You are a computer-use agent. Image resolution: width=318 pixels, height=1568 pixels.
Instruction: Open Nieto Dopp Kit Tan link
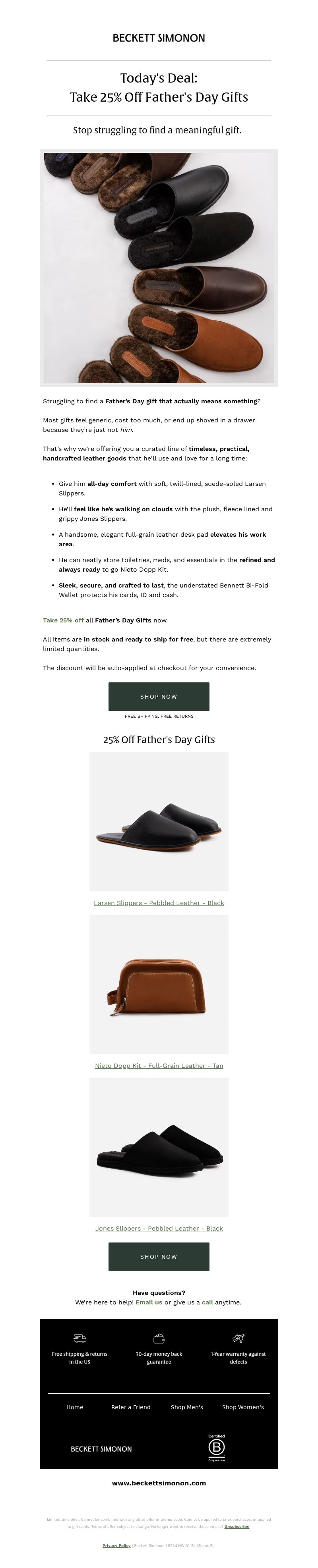point(159,1065)
